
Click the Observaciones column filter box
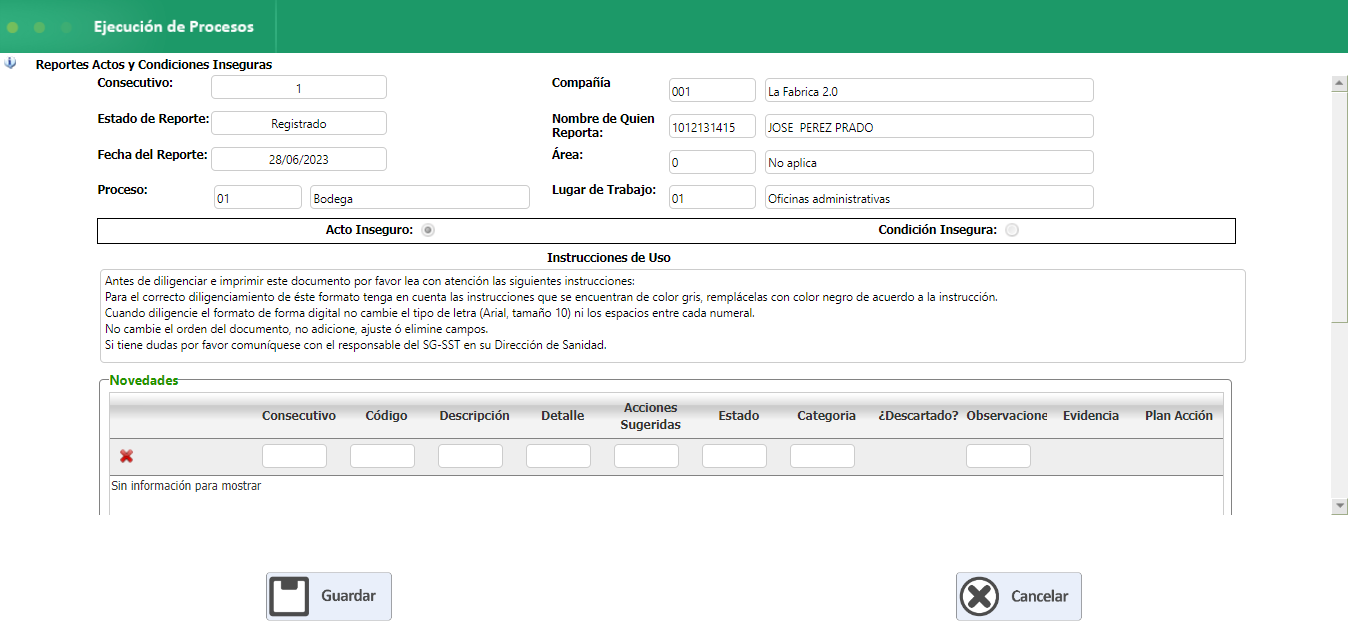coord(998,456)
